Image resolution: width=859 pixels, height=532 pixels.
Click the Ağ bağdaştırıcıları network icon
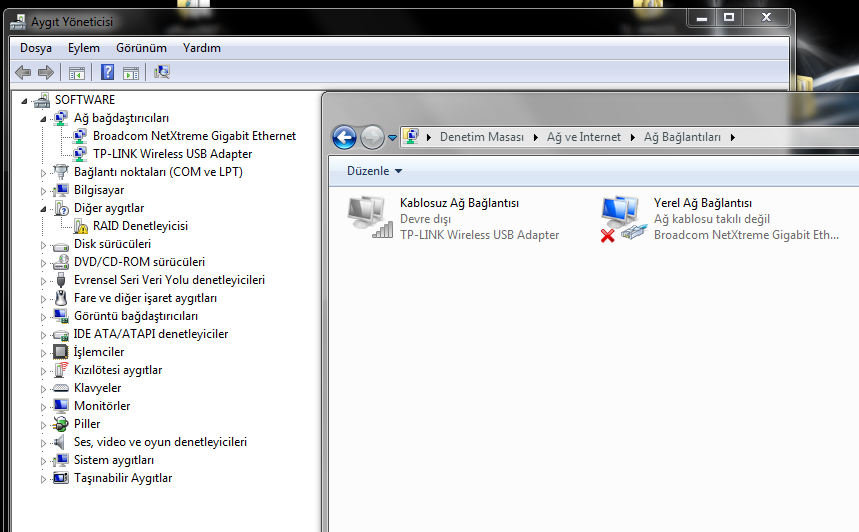click(61, 118)
